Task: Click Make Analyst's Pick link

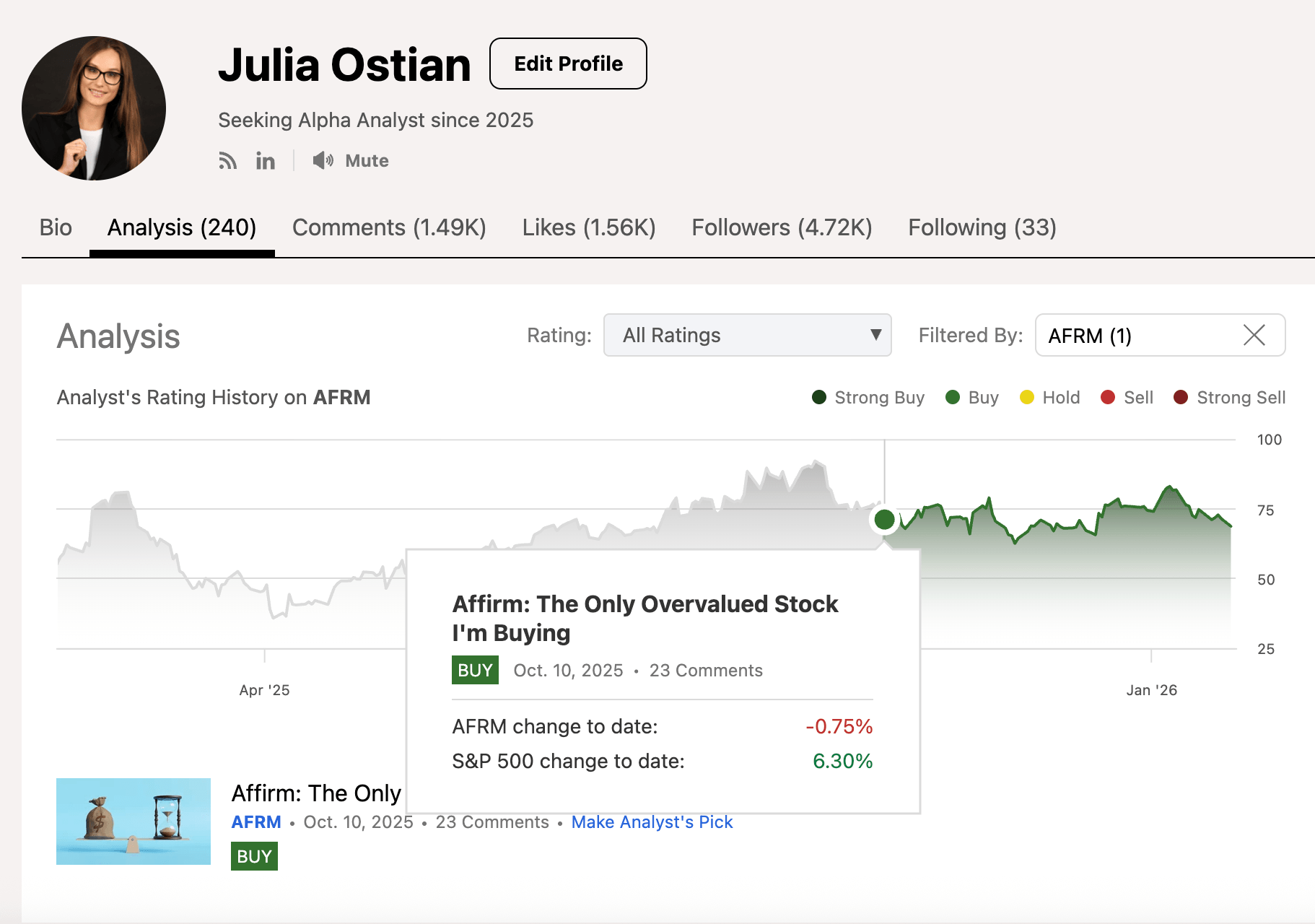Action: pos(652,822)
